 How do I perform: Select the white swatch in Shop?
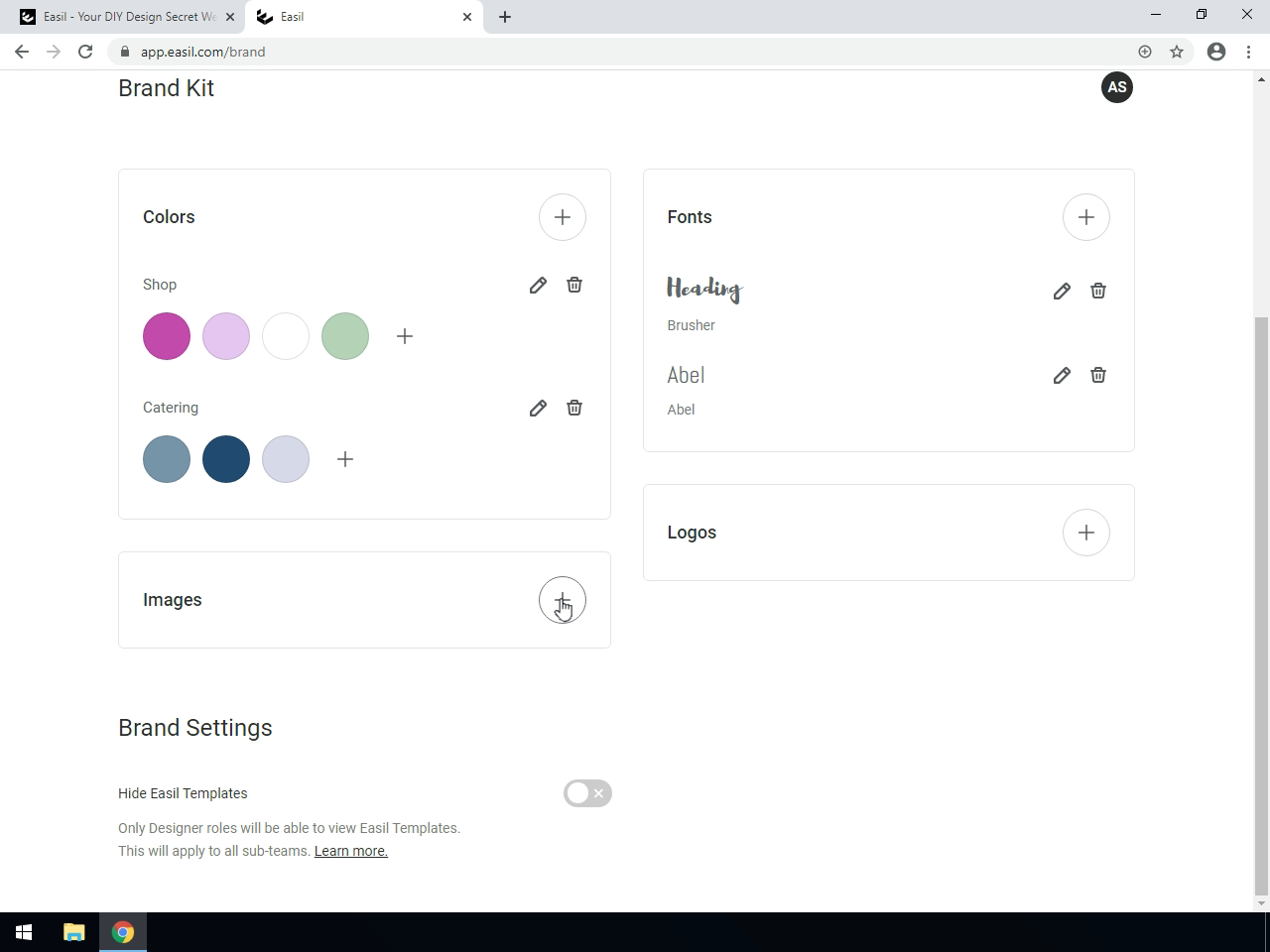click(286, 336)
